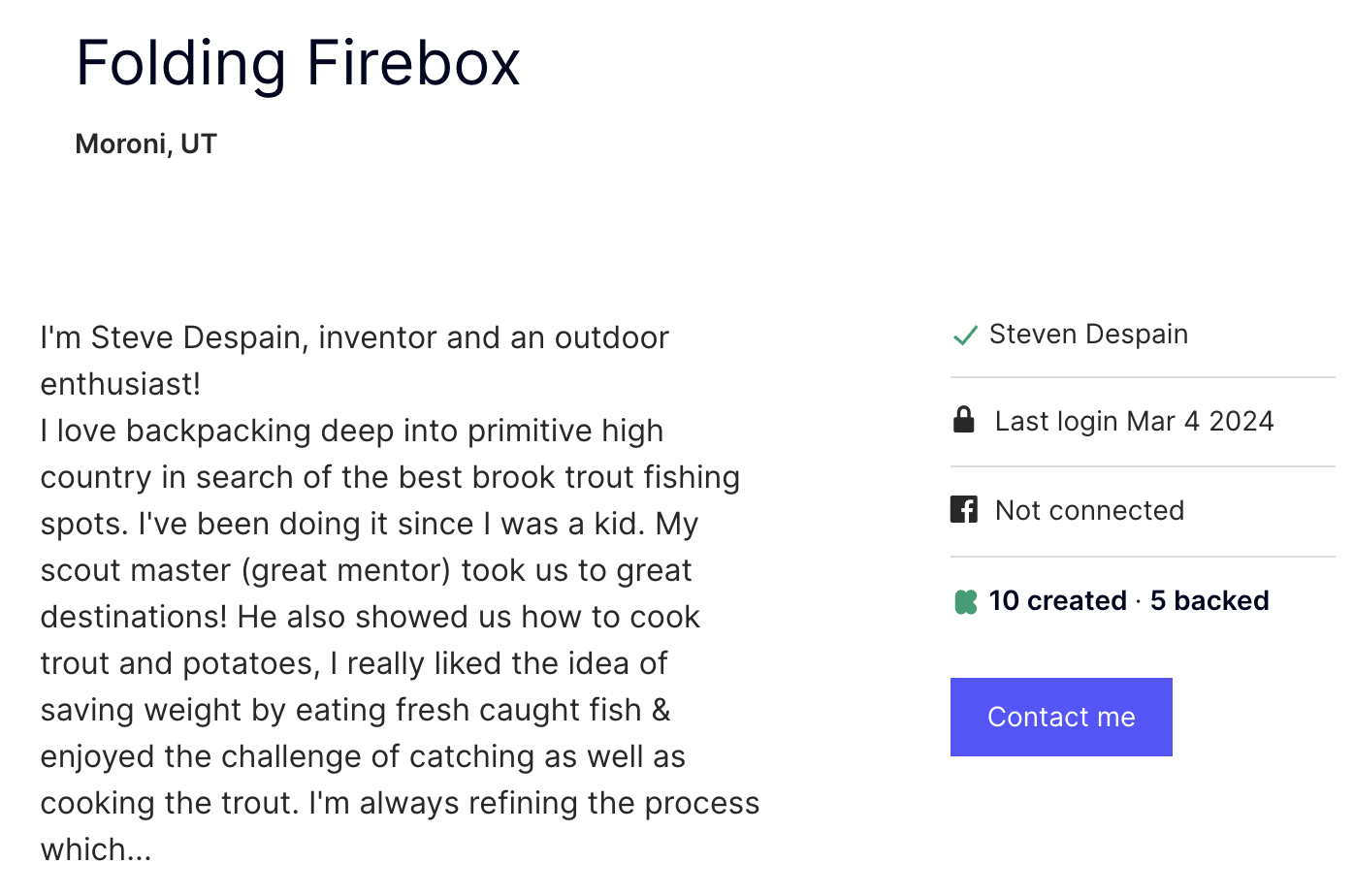Expand the truncated bio at "which..."

(96, 850)
